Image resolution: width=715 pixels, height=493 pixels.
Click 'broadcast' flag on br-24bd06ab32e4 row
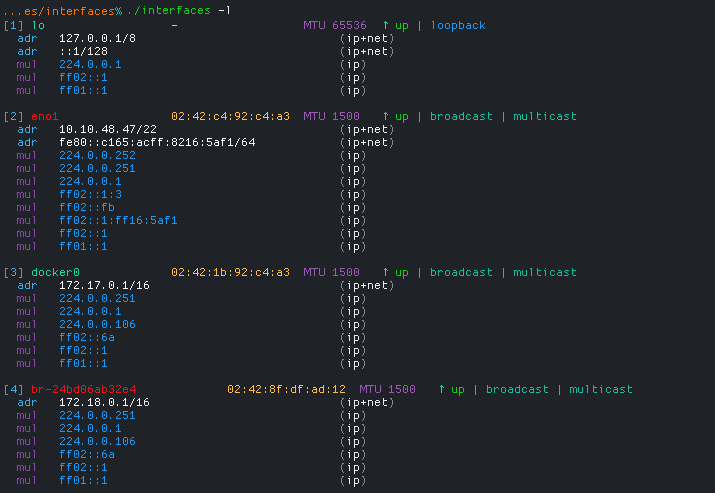click(x=517, y=389)
